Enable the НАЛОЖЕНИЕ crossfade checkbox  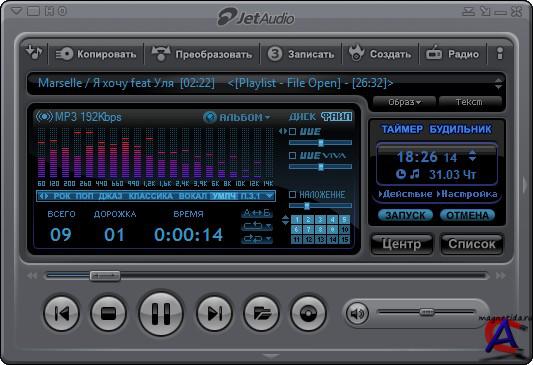click(292, 194)
